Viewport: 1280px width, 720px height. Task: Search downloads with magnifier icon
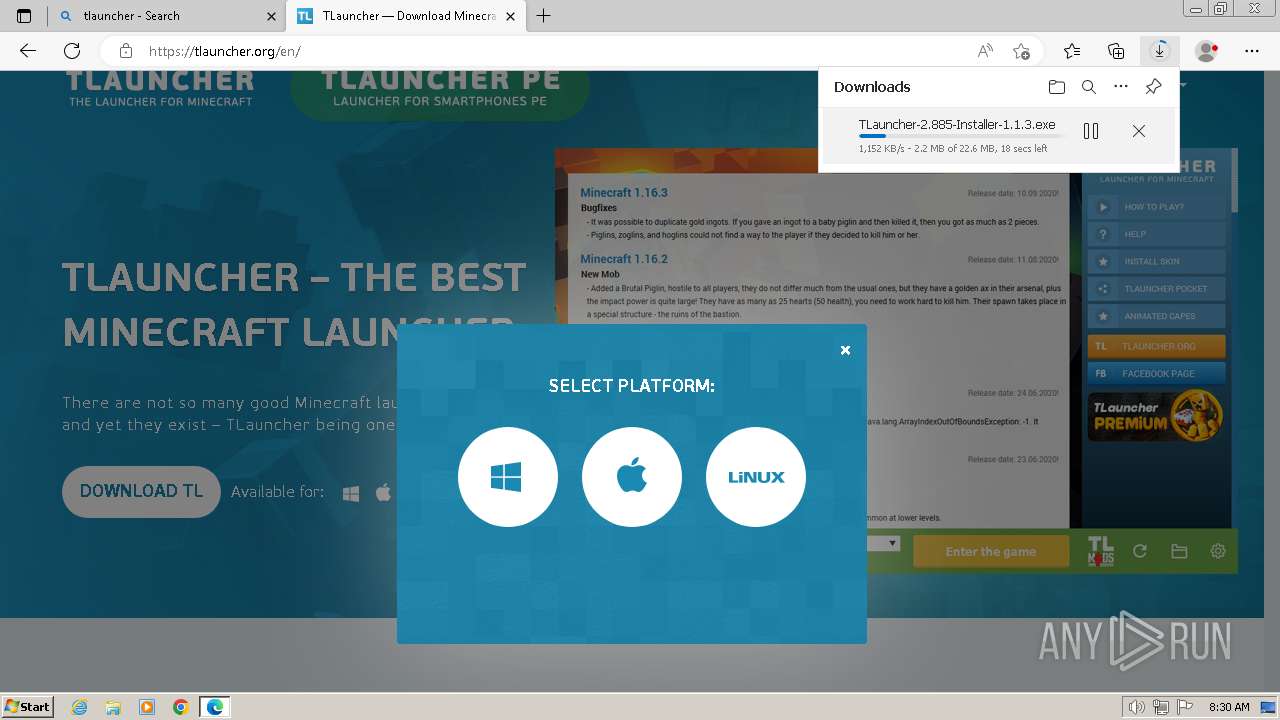point(1089,87)
